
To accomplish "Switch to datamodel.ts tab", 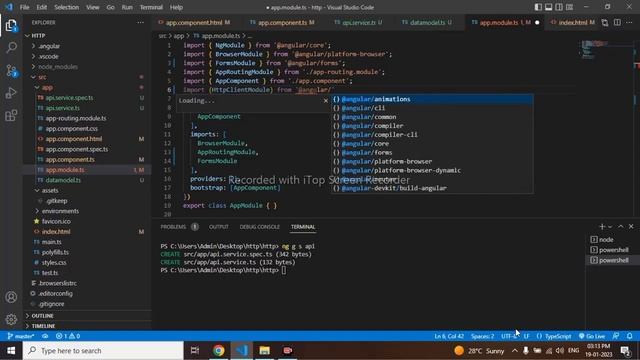I will (x=427, y=22).
